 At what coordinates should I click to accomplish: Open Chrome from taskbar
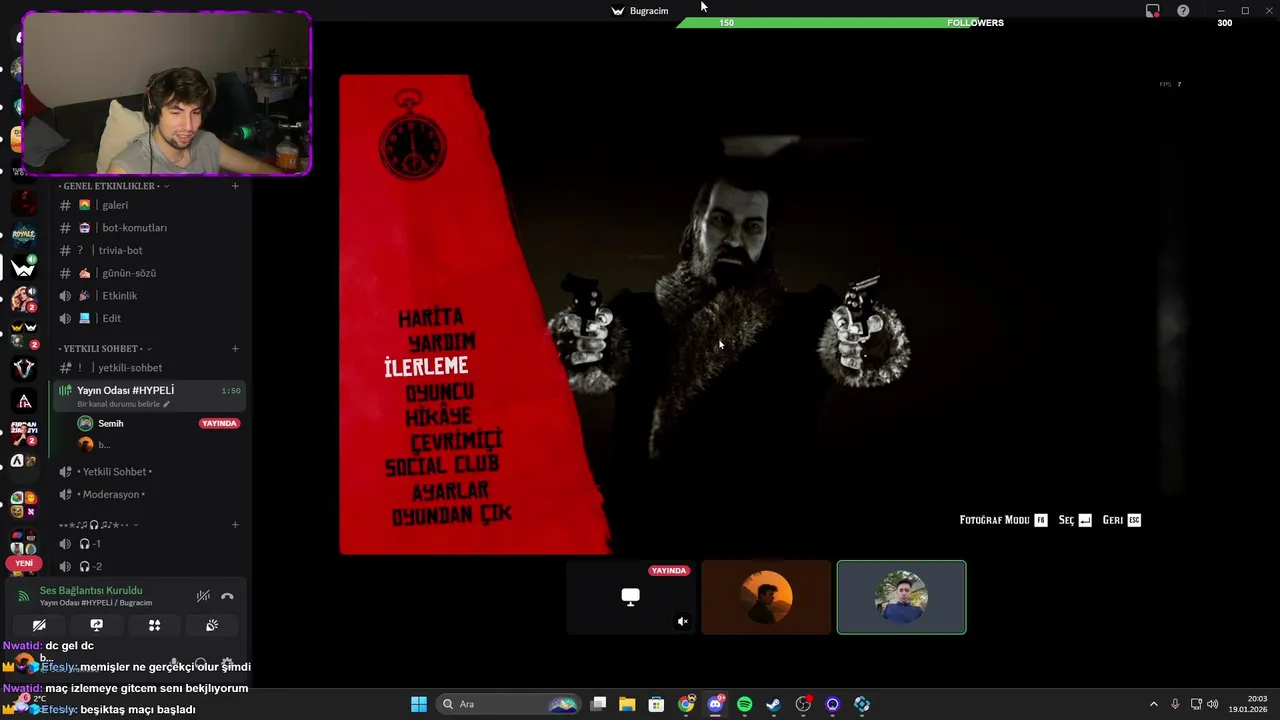pos(686,704)
